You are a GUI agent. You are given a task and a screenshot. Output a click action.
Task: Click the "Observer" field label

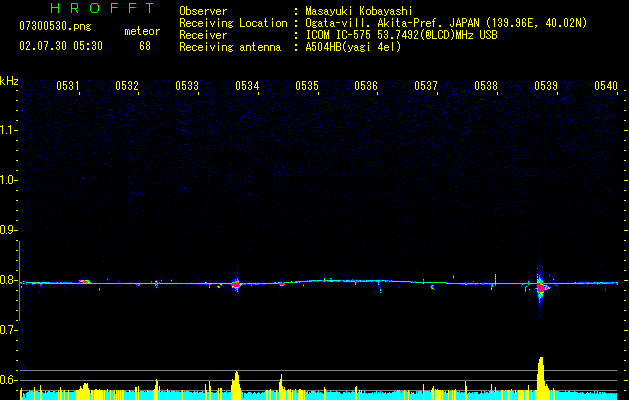[203, 11]
